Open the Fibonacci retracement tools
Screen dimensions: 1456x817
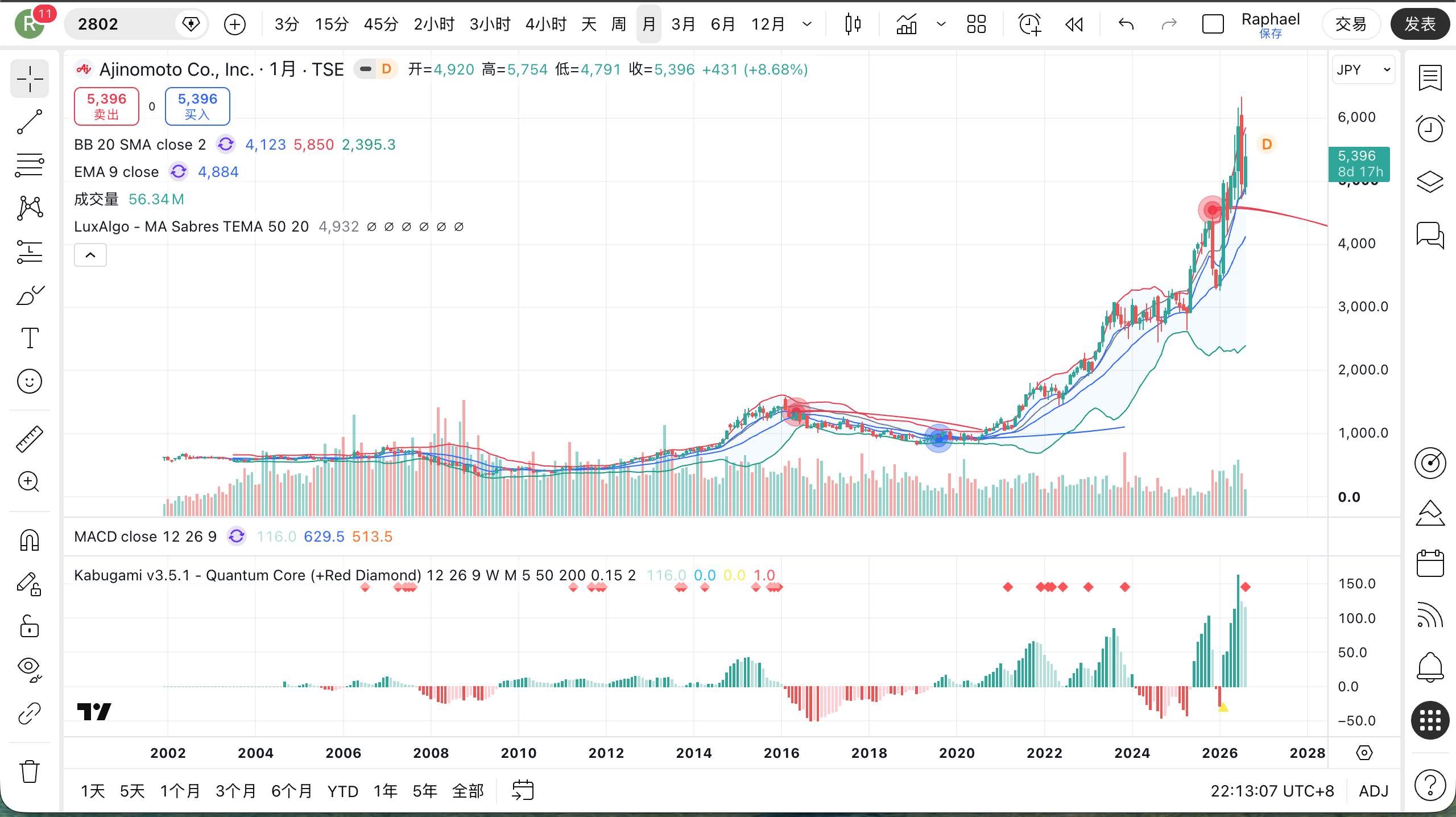click(x=30, y=165)
